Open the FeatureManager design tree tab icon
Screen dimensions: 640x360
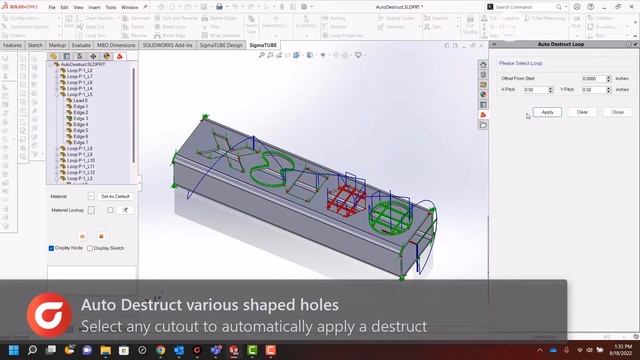pos(53,56)
